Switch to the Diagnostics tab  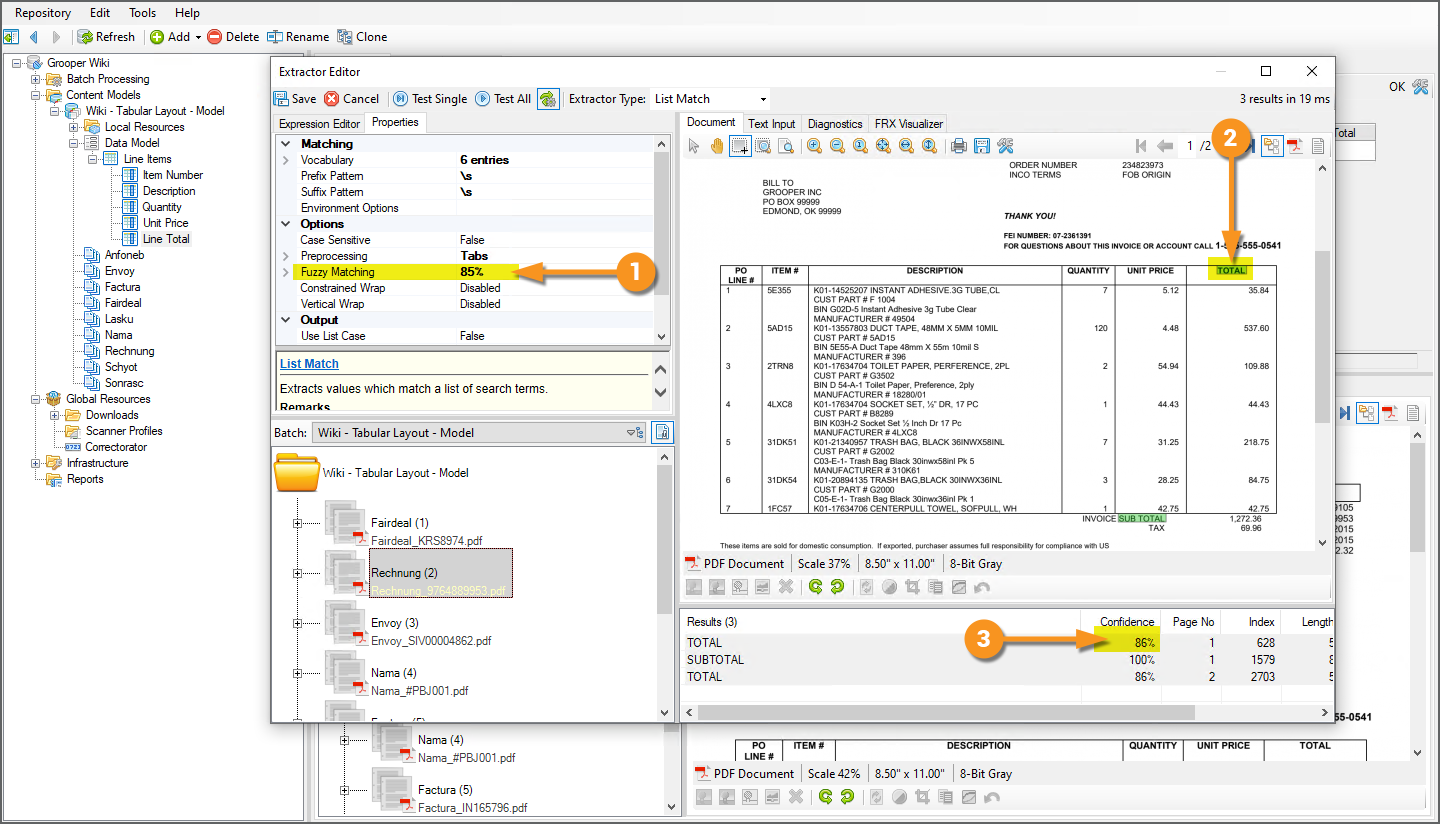(x=834, y=124)
